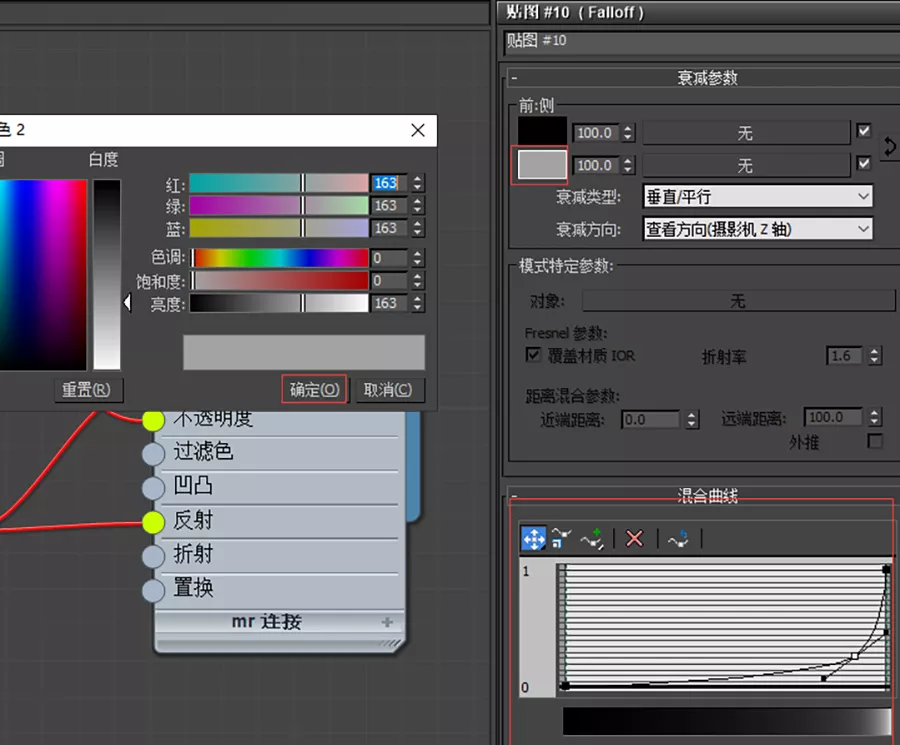The width and height of the screenshot is (900, 745).
Task: Collapse the 衰减参数 rollout
Action: point(514,78)
